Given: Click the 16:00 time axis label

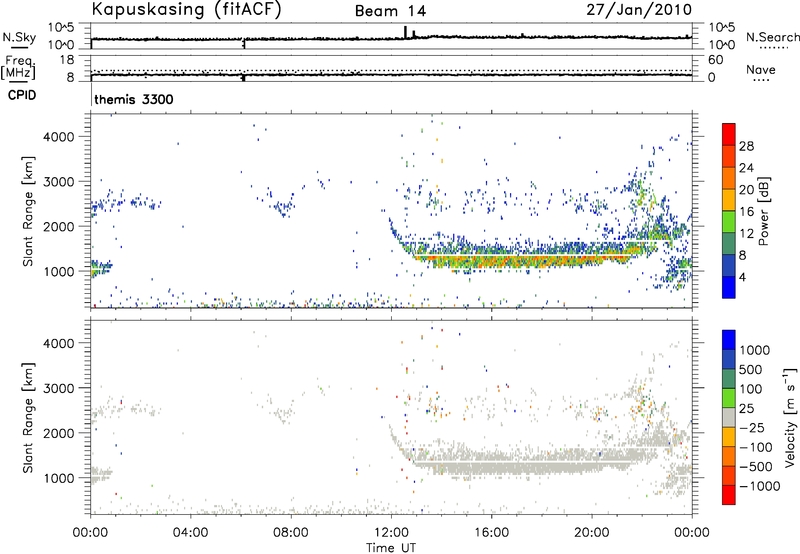Looking at the screenshot, I should [x=491, y=533].
